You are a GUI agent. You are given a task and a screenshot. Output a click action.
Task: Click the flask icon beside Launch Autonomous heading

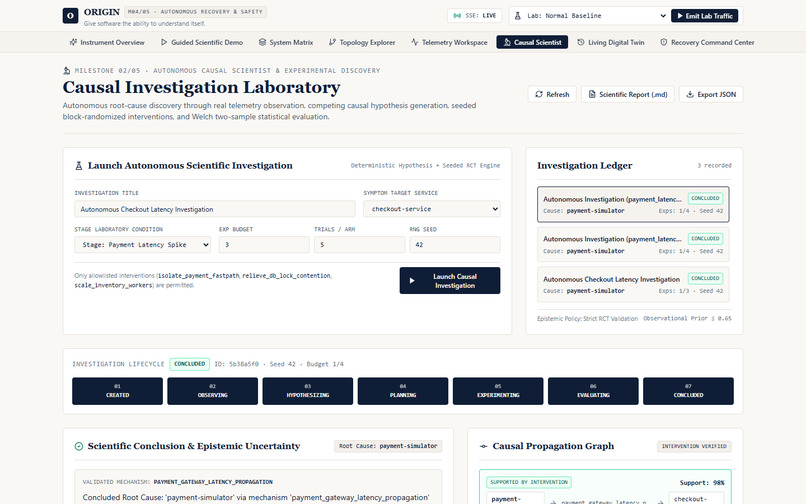(x=79, y=166)
